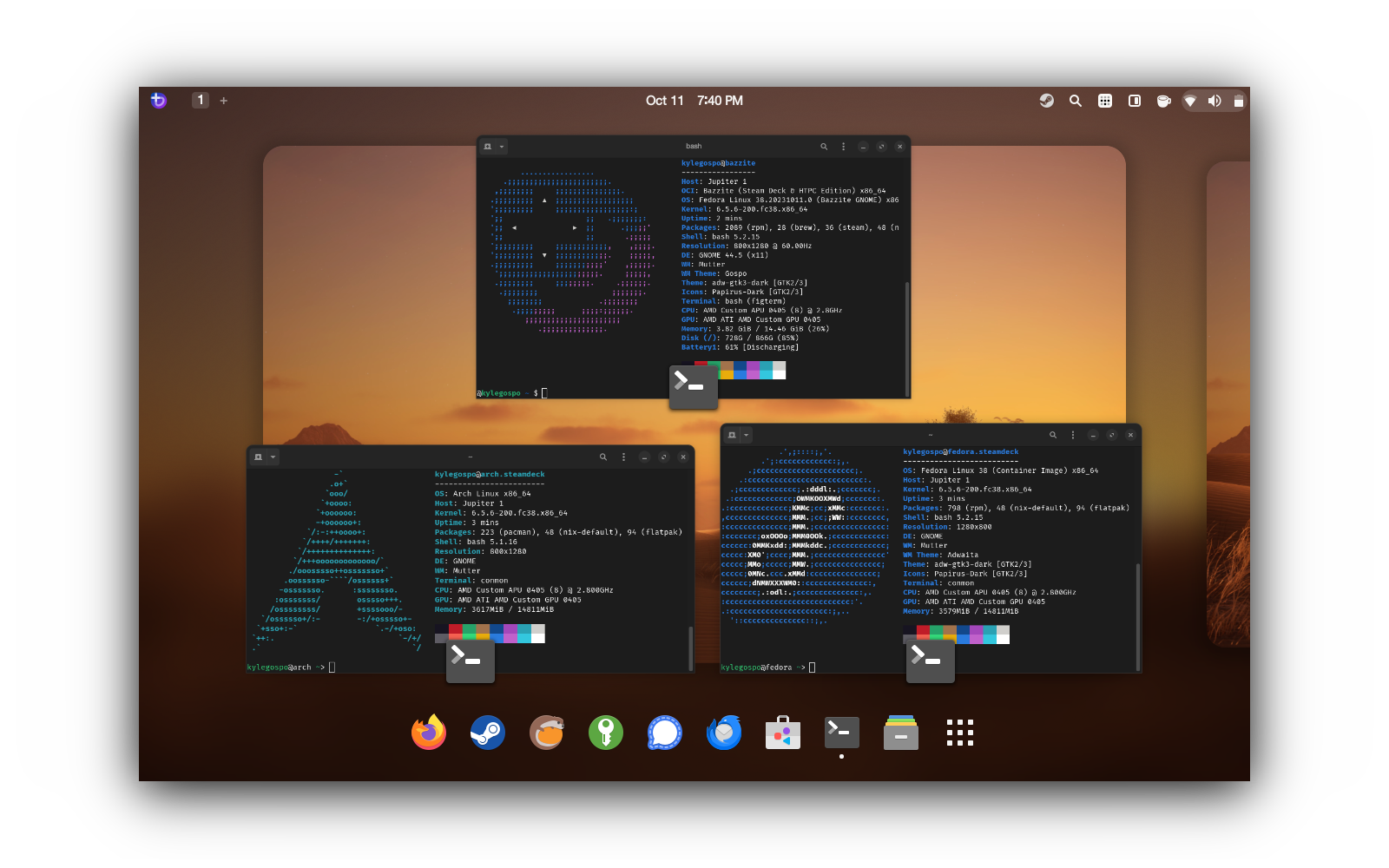The height and width of the screenshot is (868, 1389).
Task: Add a new workspace with the plus button
Action: tap(224, 101)
